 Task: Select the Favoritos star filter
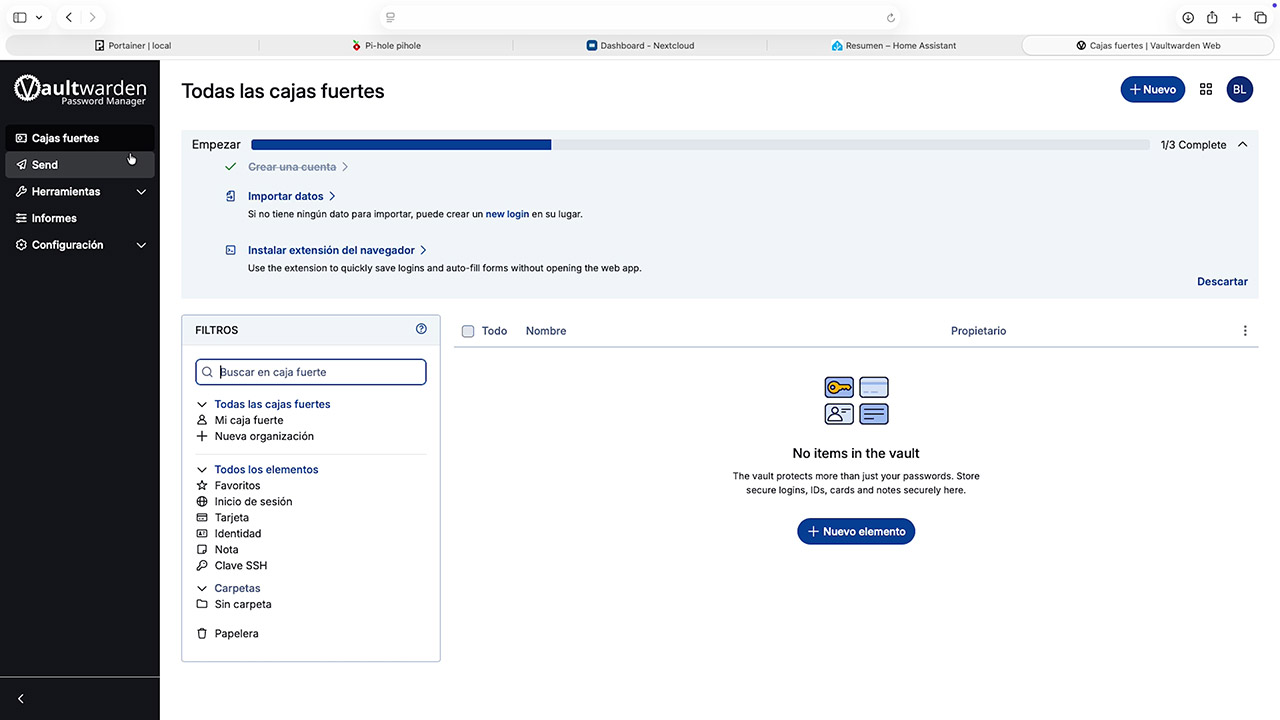coord(237,485)
